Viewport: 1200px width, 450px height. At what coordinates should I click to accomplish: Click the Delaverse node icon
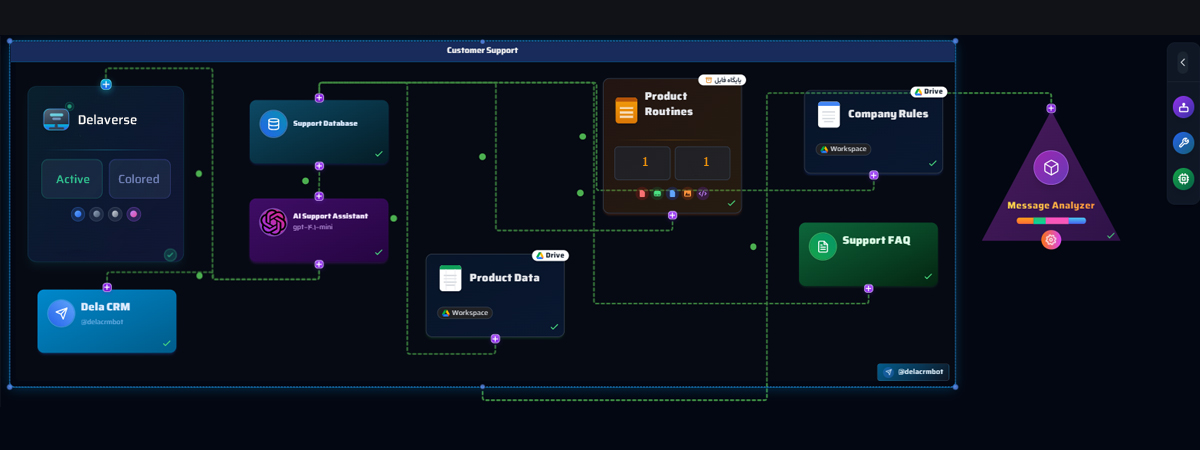[x=56, y=120]
